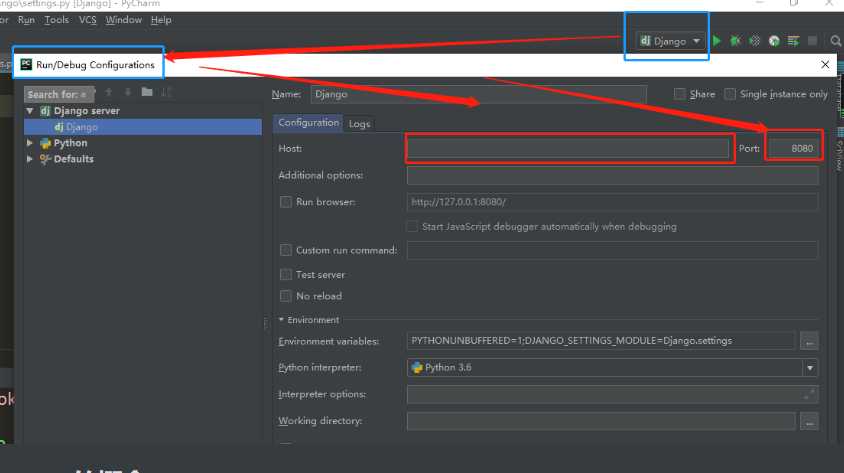Click the Custom run command field
This screenshot has height=473, width=844.
pos(613,250)
